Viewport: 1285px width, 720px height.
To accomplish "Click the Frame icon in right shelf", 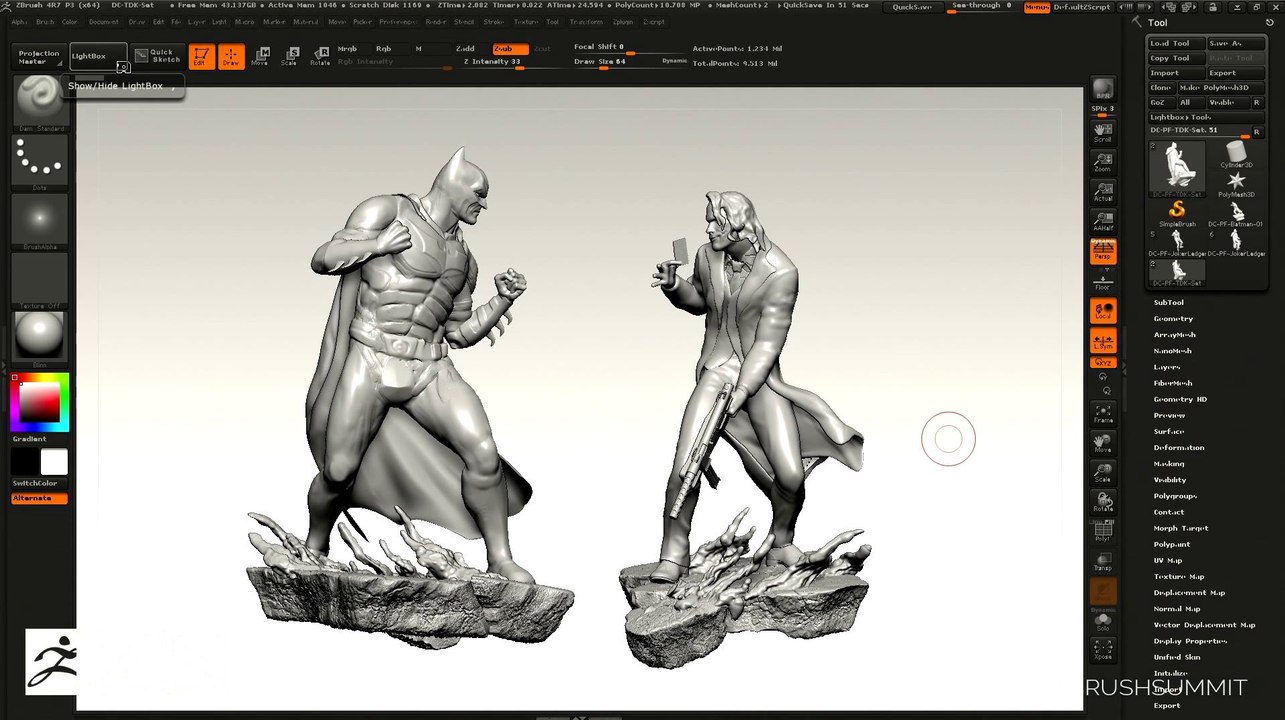I will point(1103,413).
